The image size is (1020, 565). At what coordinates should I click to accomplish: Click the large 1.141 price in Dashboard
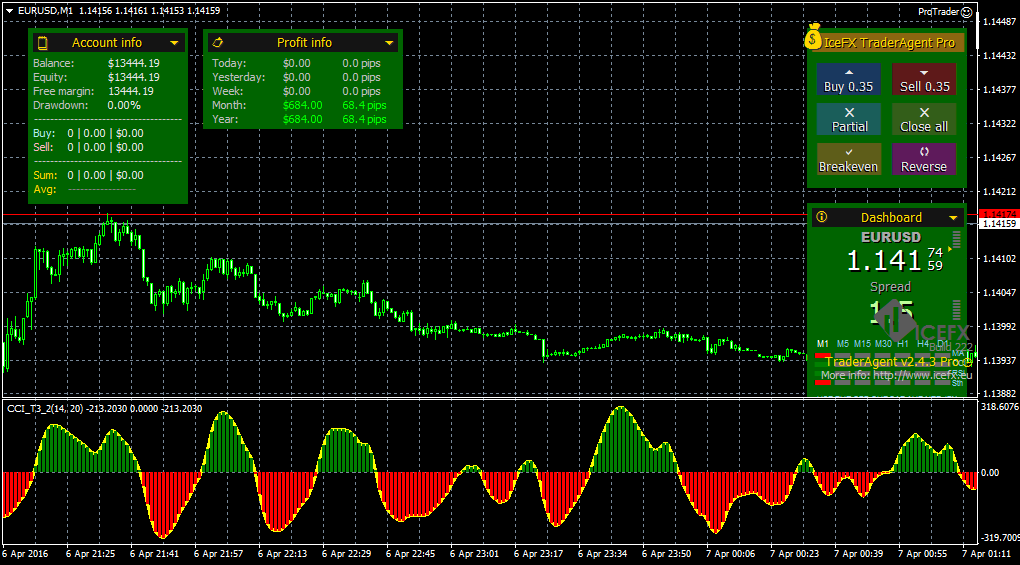883,261
